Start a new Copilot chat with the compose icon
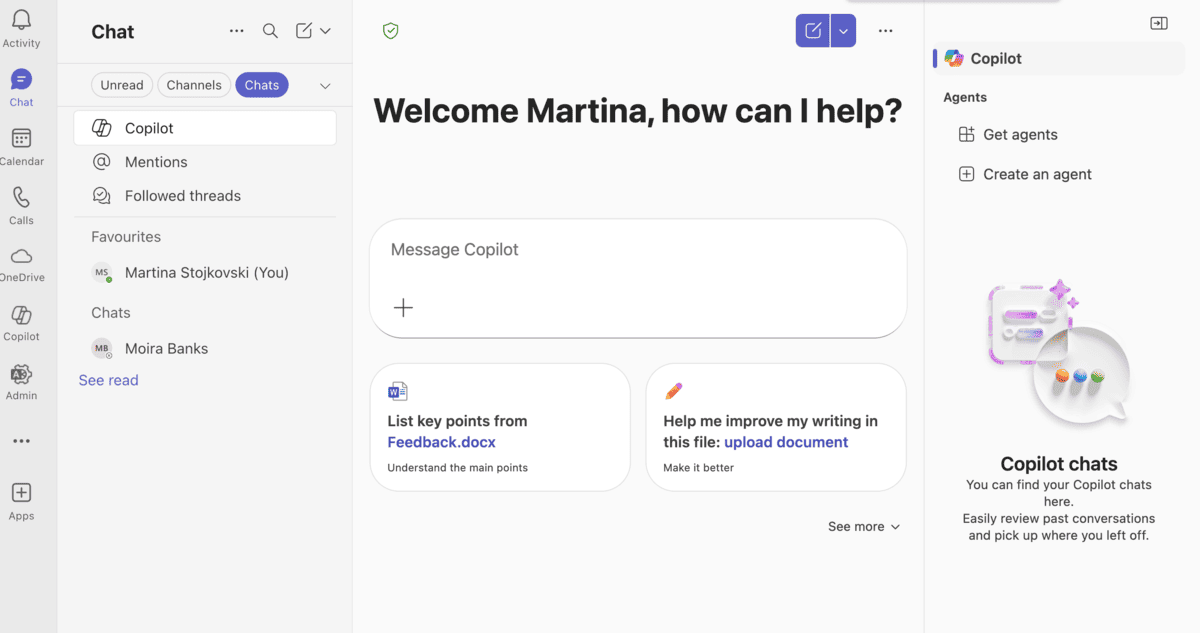1200x633 pixels. 812,30
